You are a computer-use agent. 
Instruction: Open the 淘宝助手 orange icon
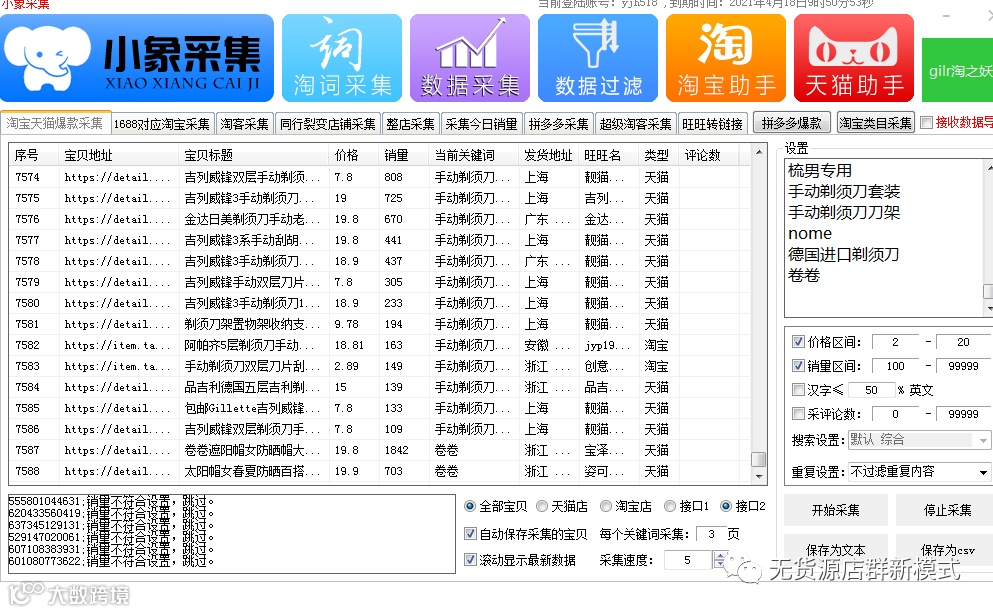coord(726,58)
